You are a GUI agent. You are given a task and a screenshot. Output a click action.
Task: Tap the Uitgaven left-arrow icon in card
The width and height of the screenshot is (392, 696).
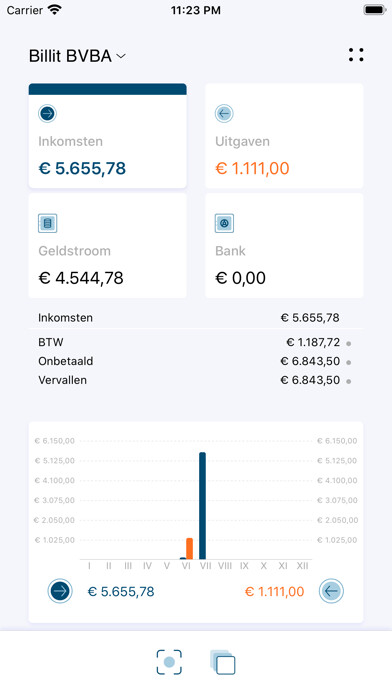pyautogui.click(x=224, y=113)
